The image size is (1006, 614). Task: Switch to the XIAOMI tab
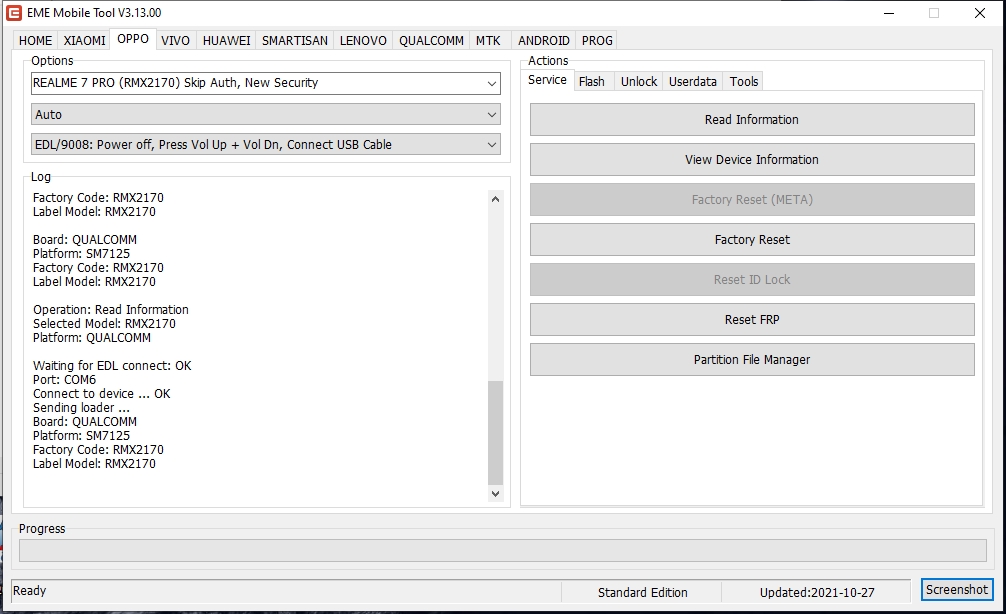click(x=84, y=40)
